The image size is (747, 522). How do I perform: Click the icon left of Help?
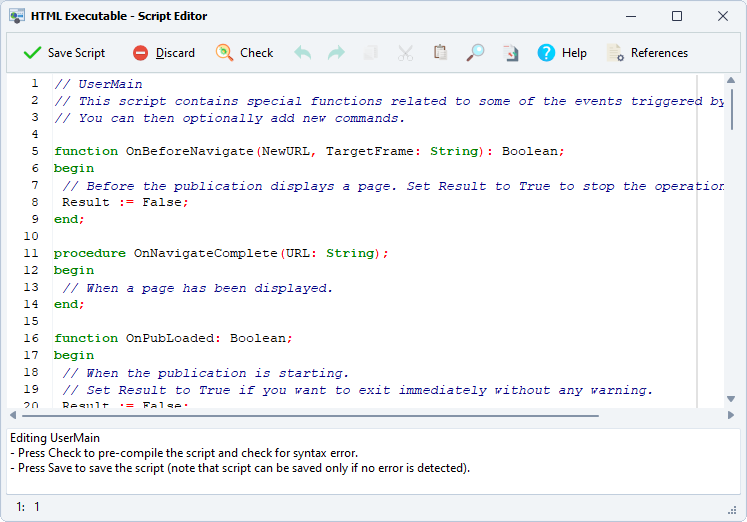pyautogui.click(x=510, y=53)
